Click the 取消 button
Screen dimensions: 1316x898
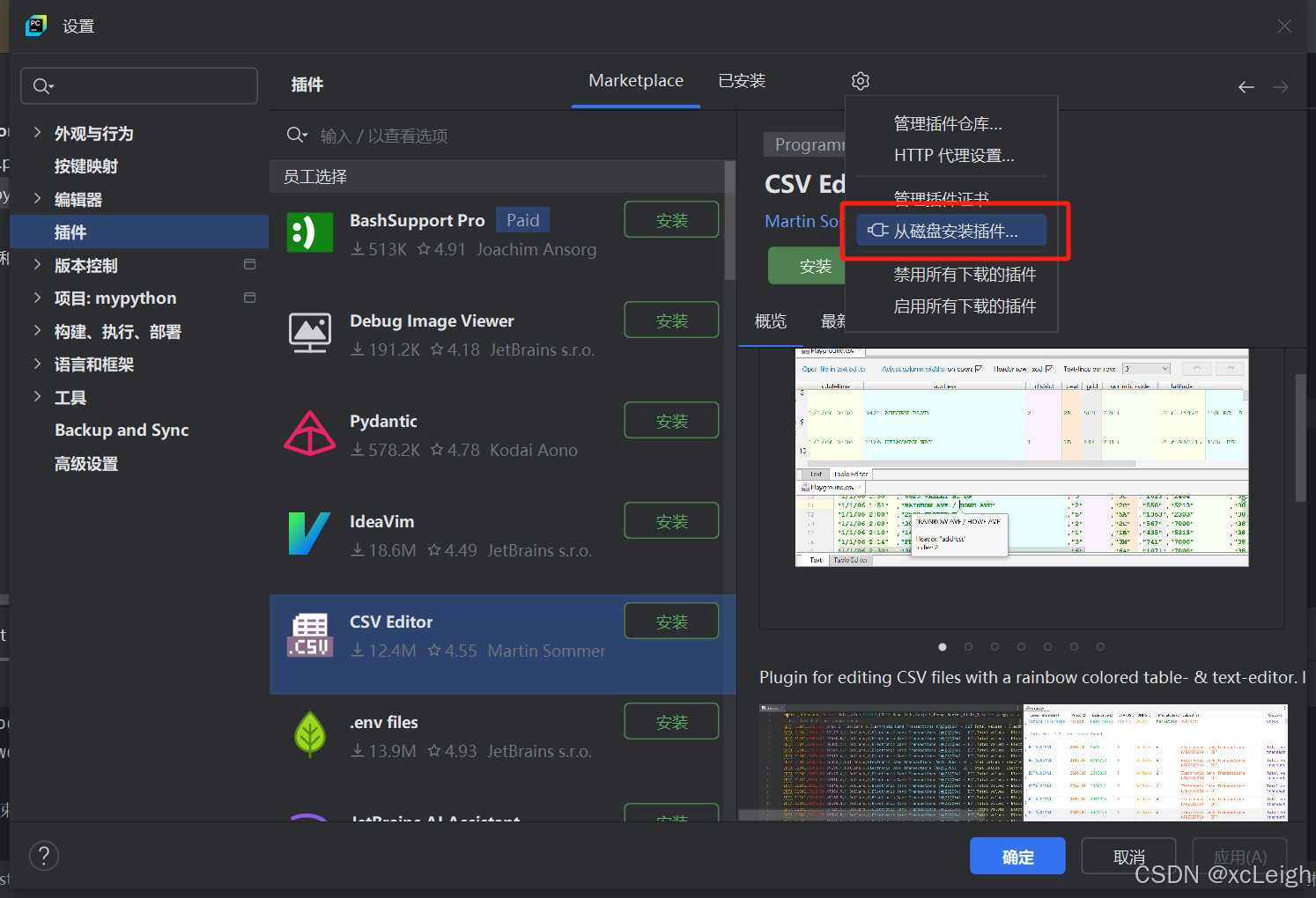1128,857
